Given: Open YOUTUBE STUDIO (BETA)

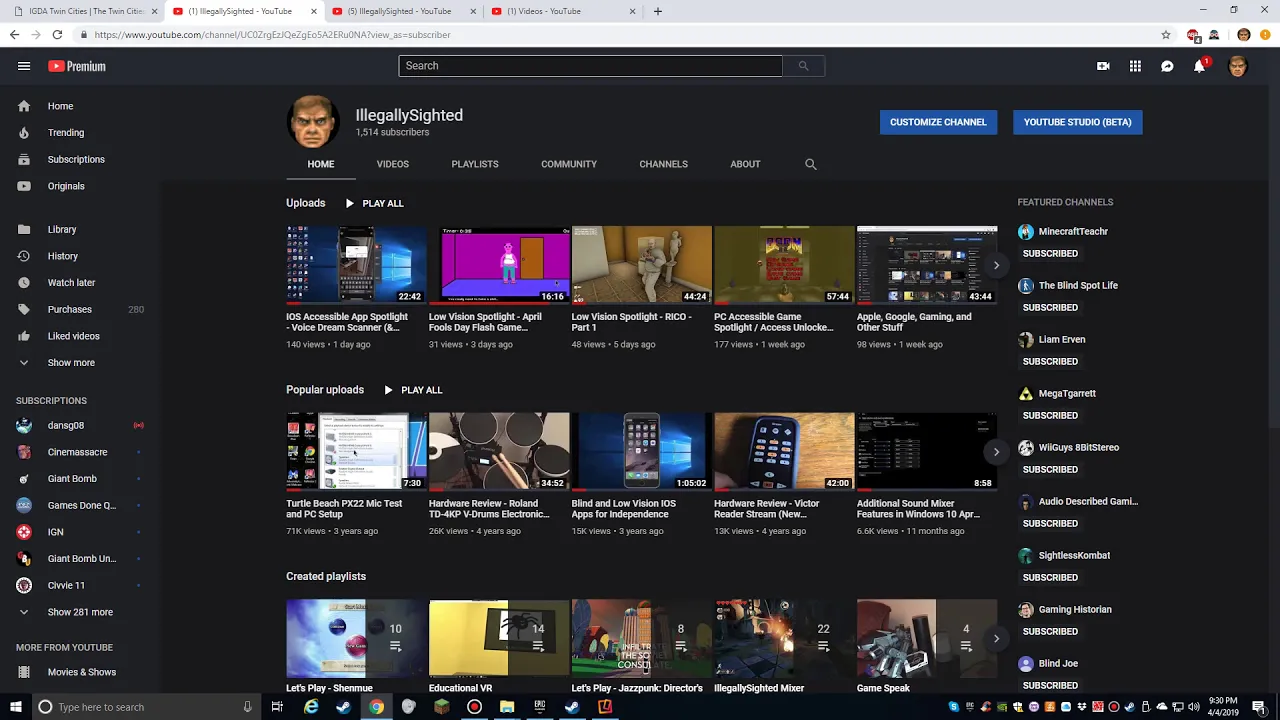Looking at the screenshot, I should click(x=1077, y=122).
